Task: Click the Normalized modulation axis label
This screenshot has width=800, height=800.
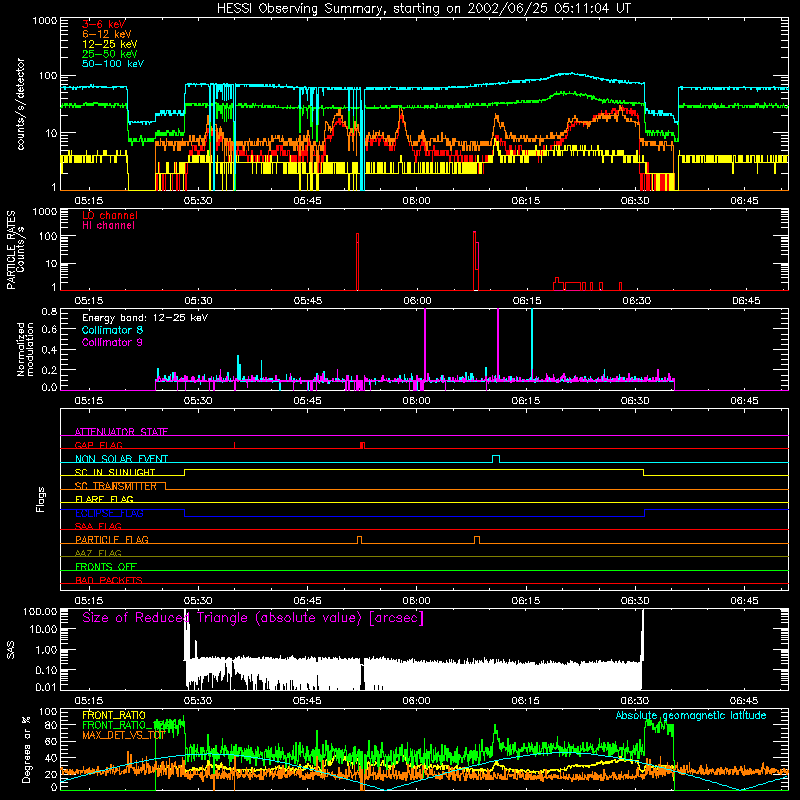Action: click(25, 349)
